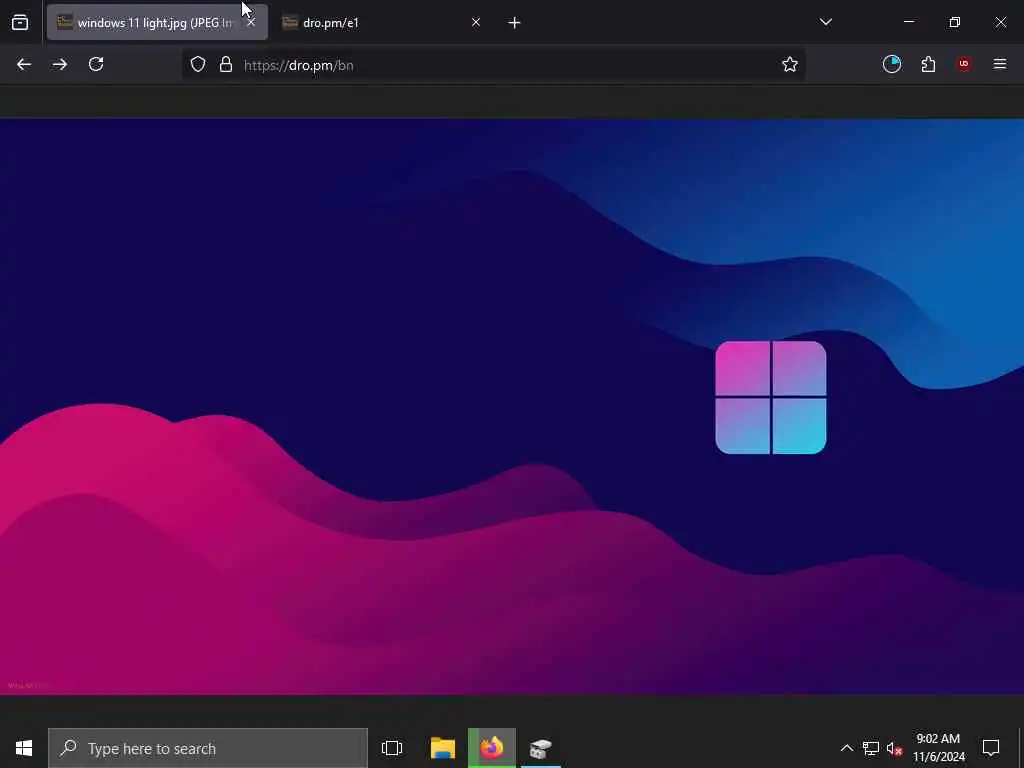This screenshot has height=768, width=1024.
Task: Restore down the Firefox window
Action: [x=955, y=22]
